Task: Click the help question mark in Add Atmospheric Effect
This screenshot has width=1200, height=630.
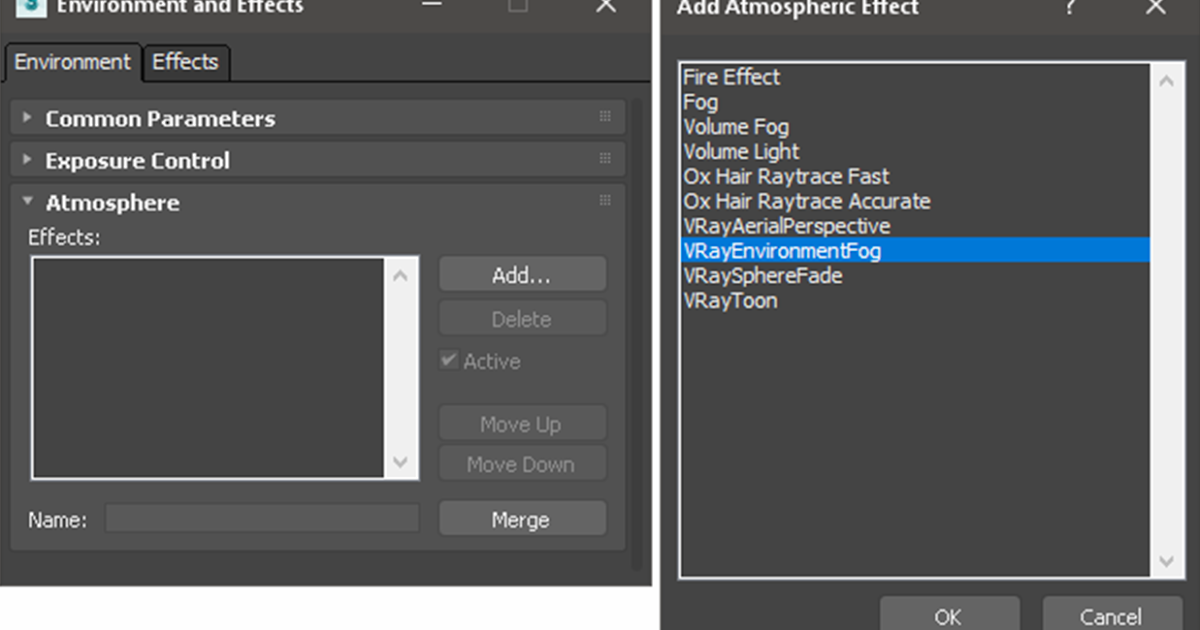Action: (1070, 7)
